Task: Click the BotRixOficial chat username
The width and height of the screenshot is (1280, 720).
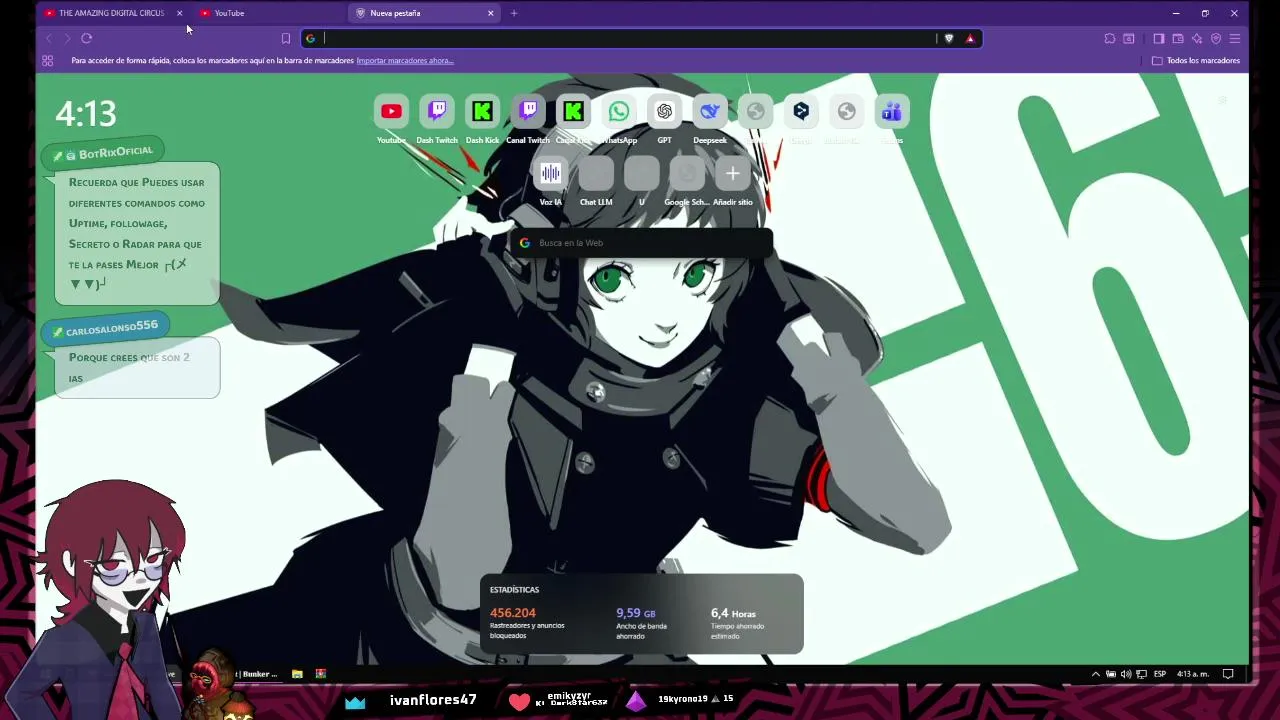Action: (x=116, y=153)
